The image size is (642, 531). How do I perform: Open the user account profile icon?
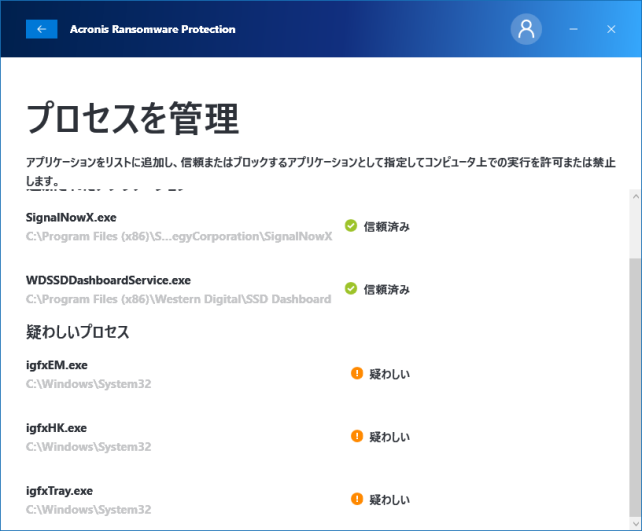pyautogui.click(x=526, y=29)
